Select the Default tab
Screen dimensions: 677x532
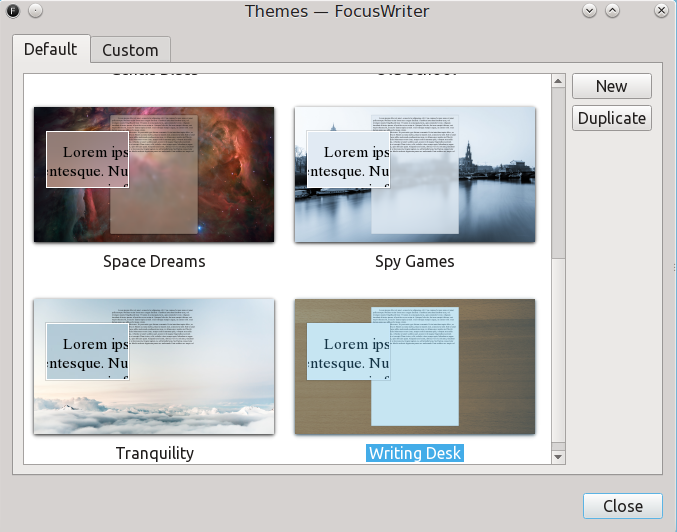click(51, 49)
